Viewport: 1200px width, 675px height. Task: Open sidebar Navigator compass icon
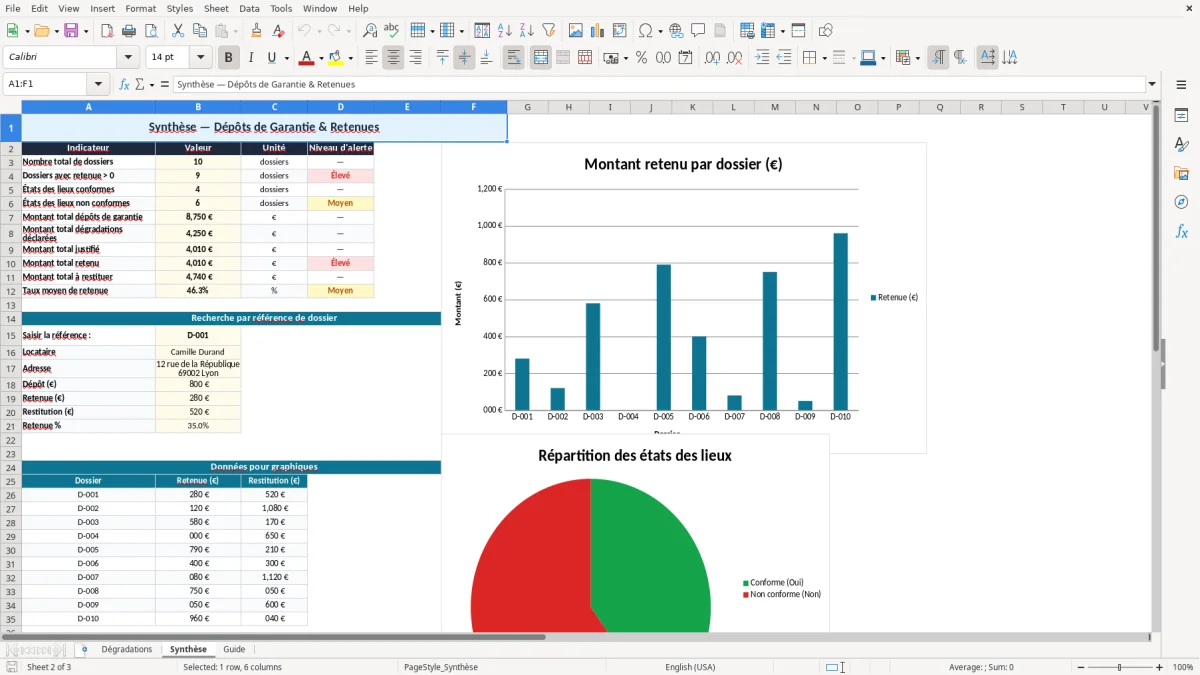[1181, 202]
